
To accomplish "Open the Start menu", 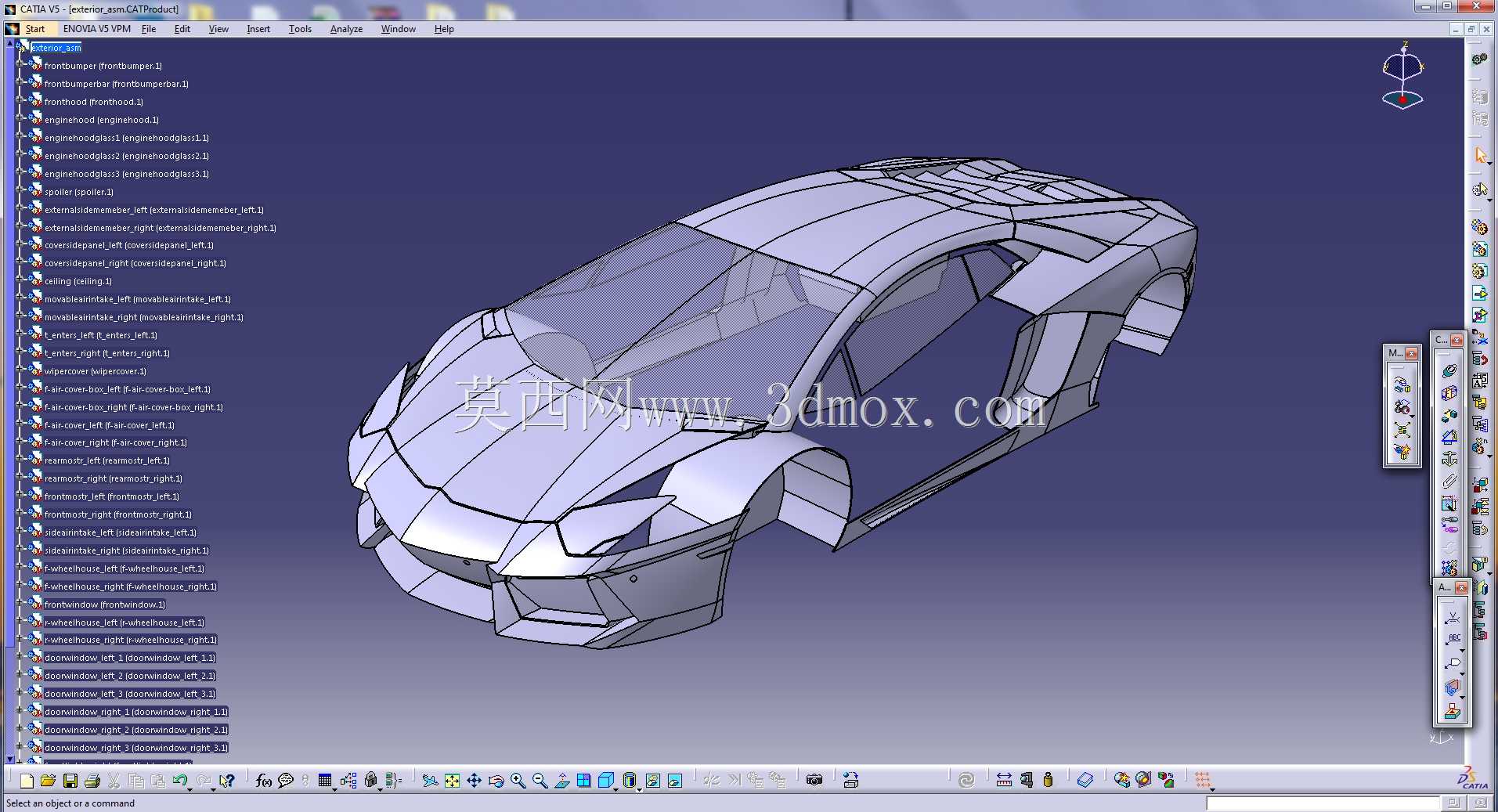I will (34, 29).
